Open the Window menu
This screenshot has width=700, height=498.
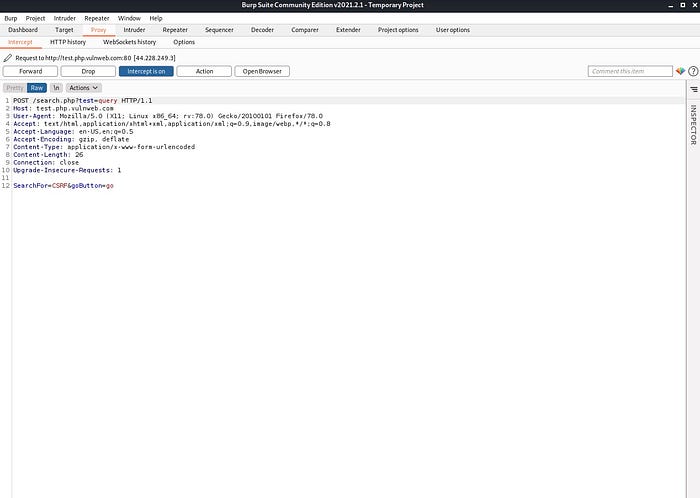click(x=129, y=18)
